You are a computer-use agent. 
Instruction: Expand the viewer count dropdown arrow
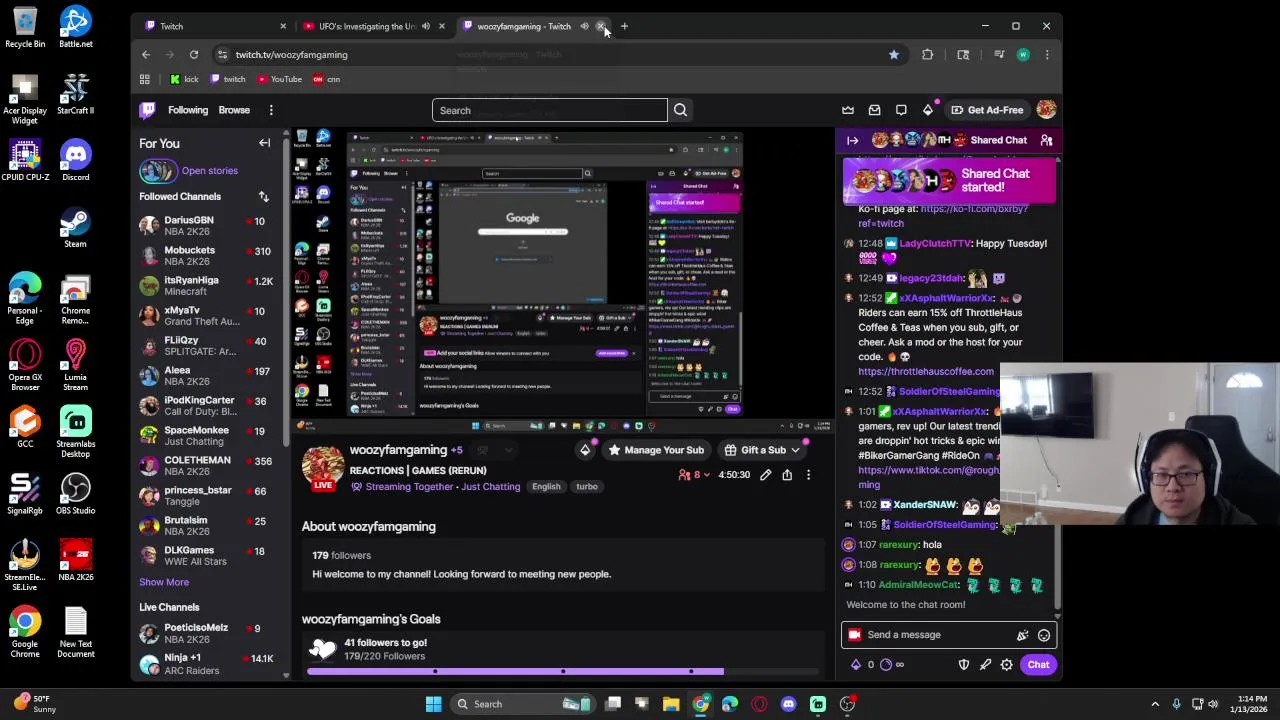click(x=709, y=475)
